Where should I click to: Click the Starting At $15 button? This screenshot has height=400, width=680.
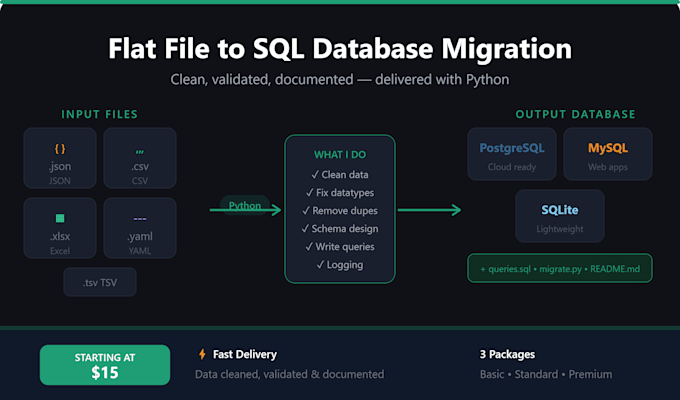click(105, 365)
